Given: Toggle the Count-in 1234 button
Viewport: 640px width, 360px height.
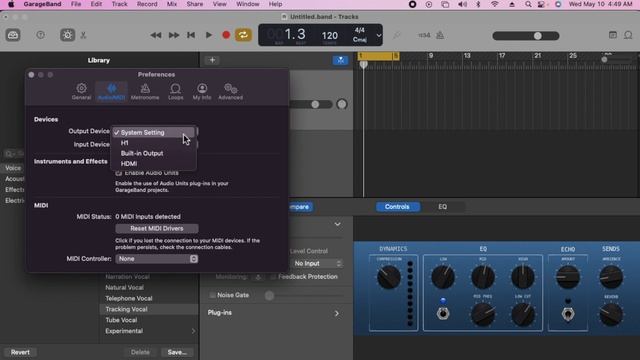Looking at the screenshot, I should click(424, 36).
